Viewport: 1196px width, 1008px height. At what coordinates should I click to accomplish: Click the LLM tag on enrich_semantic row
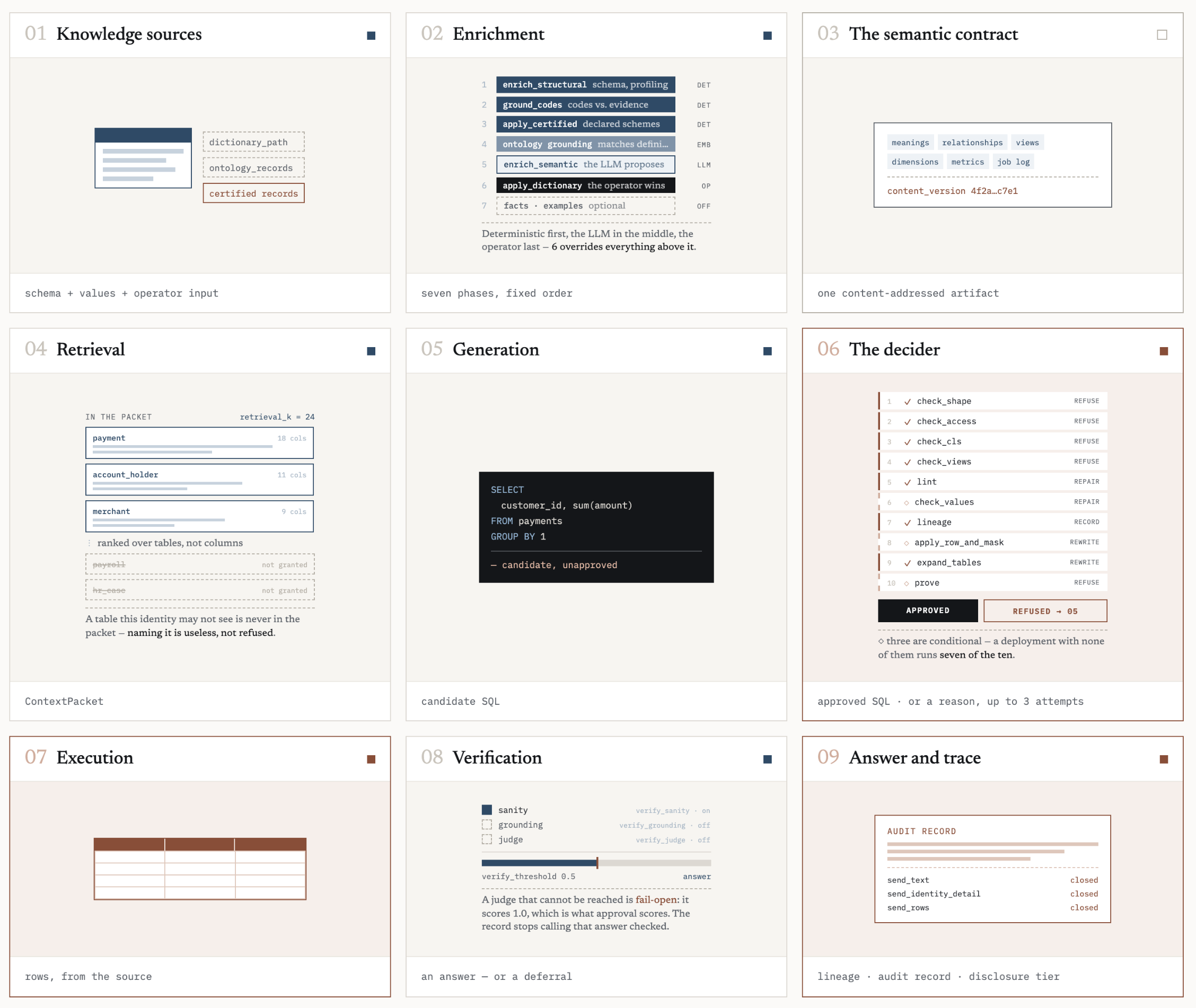click(703, 165)
